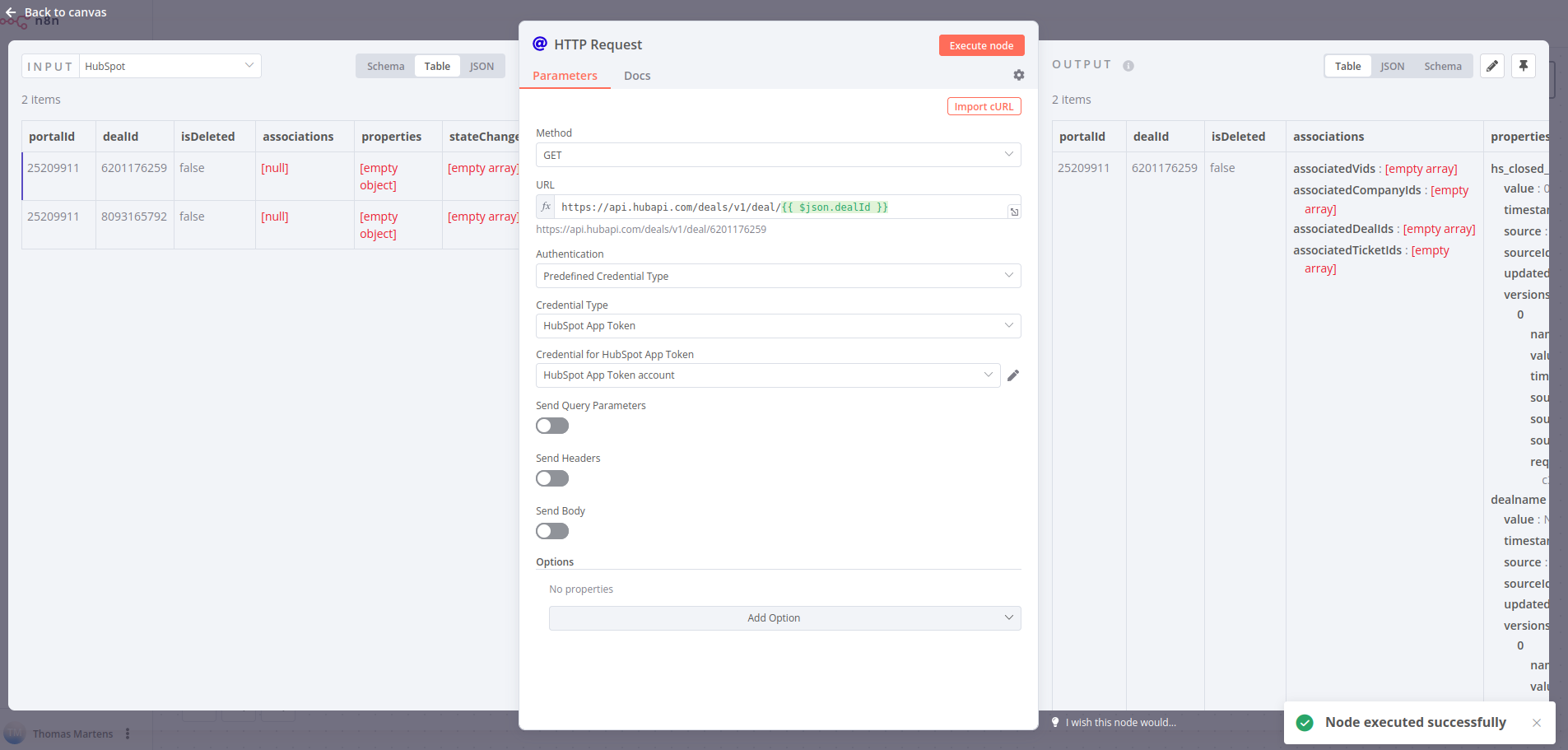The image size is (1568, 750).
Task: Click the green success check icon
Action: 1305,723
